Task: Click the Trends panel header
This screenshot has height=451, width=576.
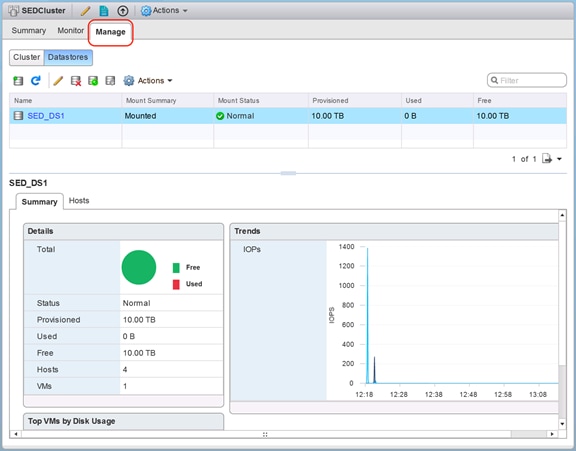Action: pyautogui.click(x=394, y=231)
